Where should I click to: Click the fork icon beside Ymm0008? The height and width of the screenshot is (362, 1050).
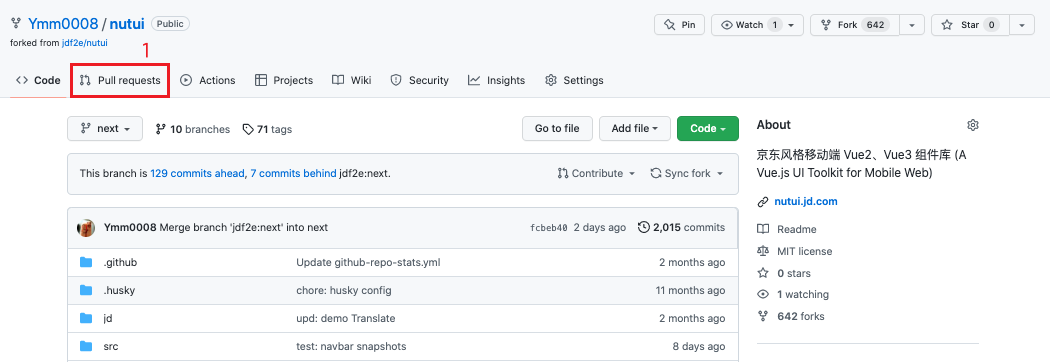(x=15, y=24)
